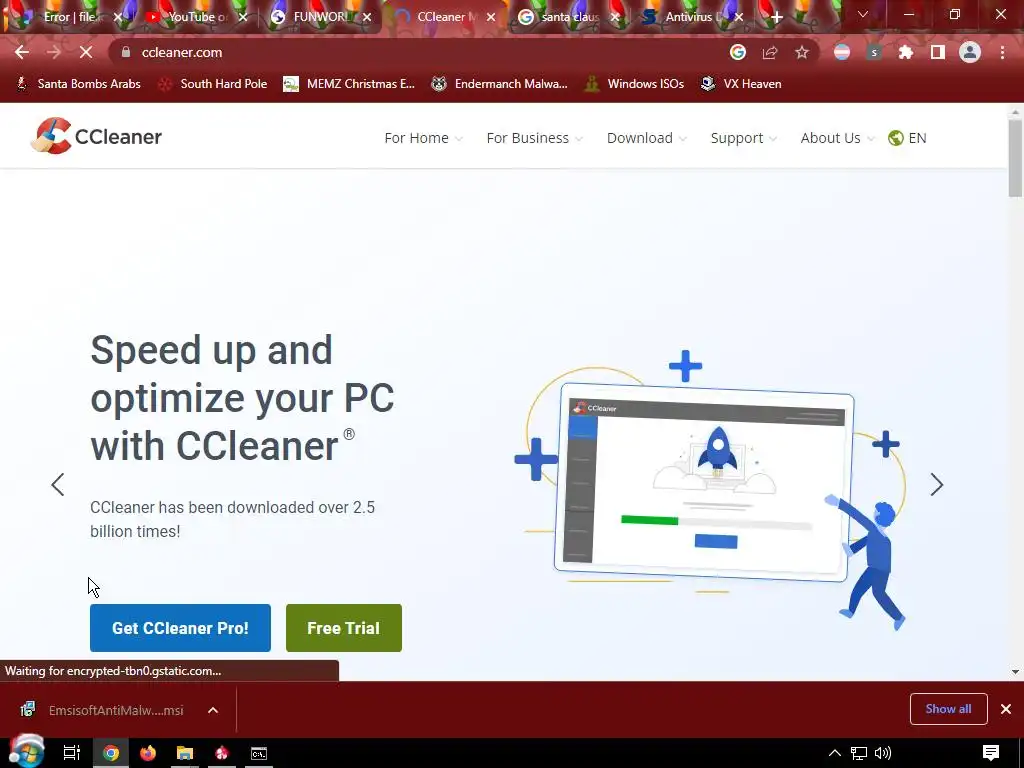
Task: Expand the For Business menu
Action: pos(534,138)
